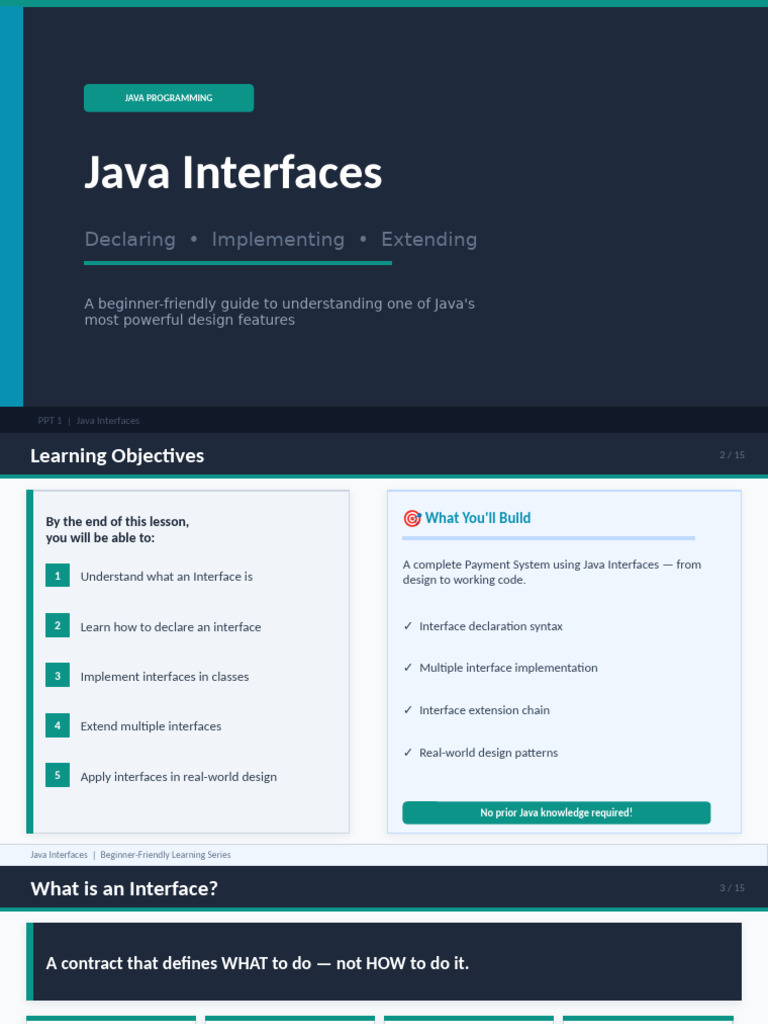Click the JAVA PROGRAMMING badge

pos(169,98)
